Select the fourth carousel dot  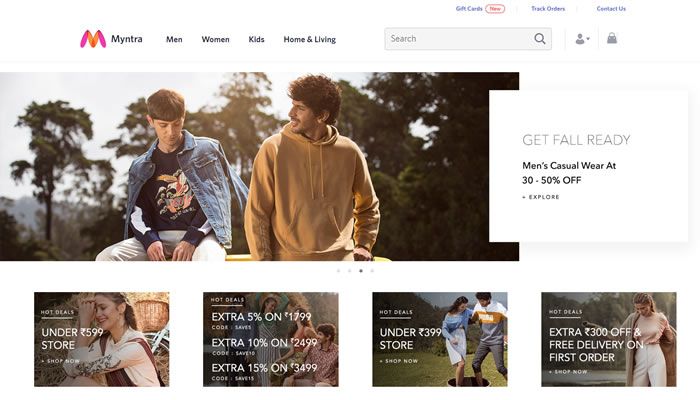click(x=372, y=271)
